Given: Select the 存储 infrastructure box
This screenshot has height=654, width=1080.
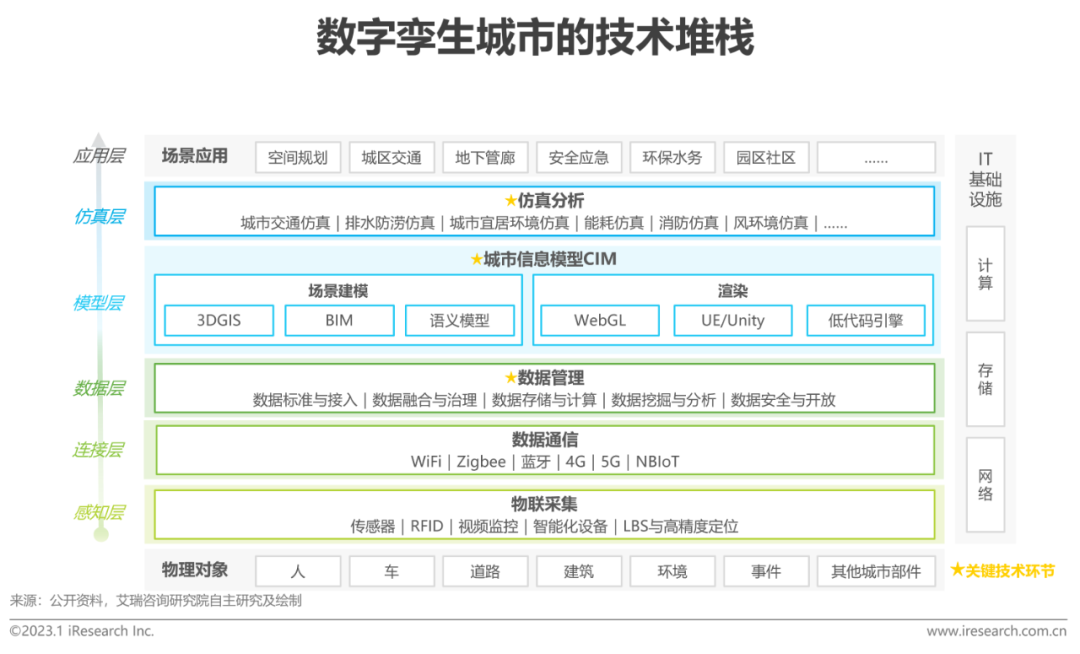Looking at the screenshot, I should coord(985,379).
